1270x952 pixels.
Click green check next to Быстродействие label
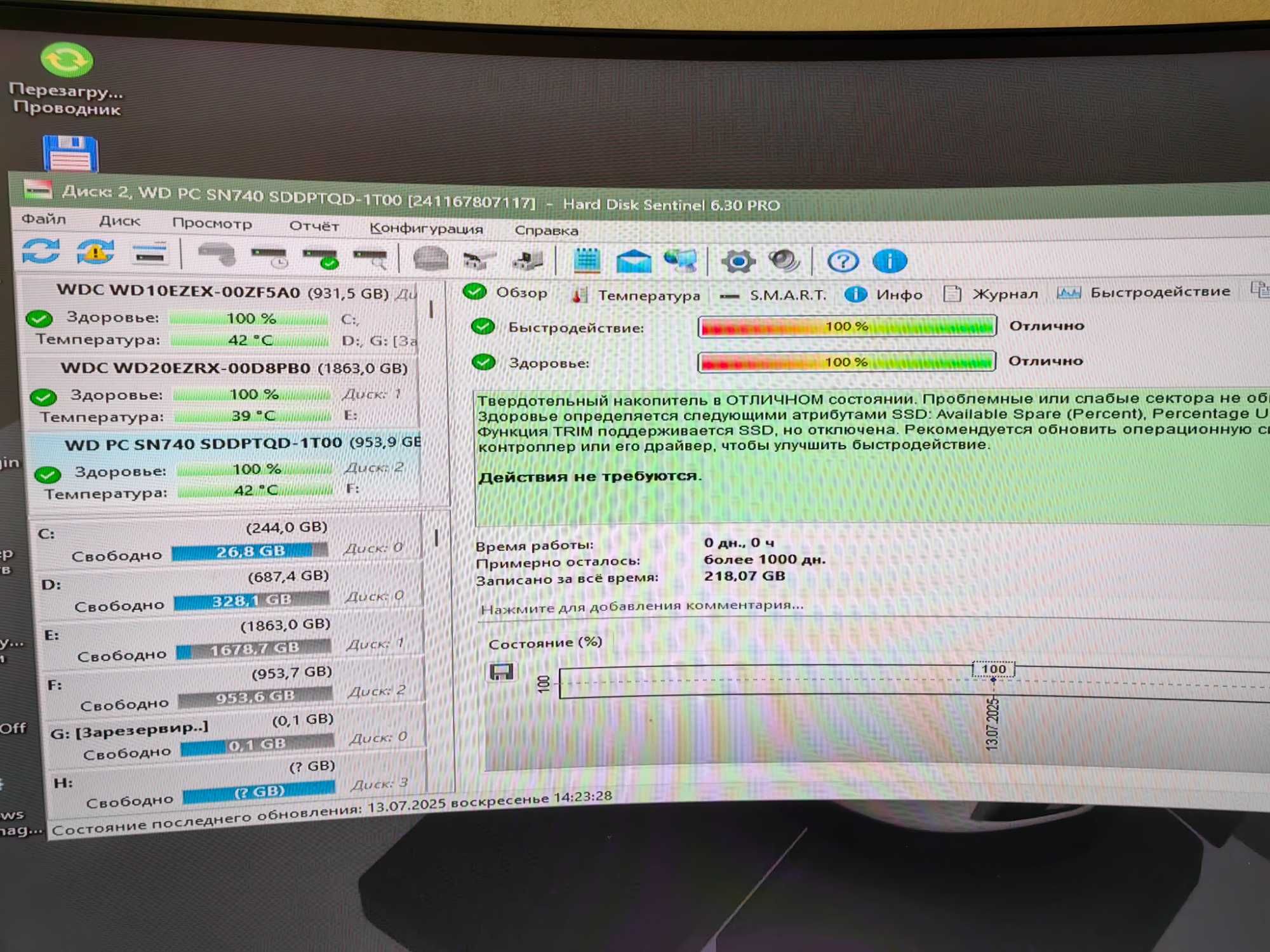(x=483, y=327)
